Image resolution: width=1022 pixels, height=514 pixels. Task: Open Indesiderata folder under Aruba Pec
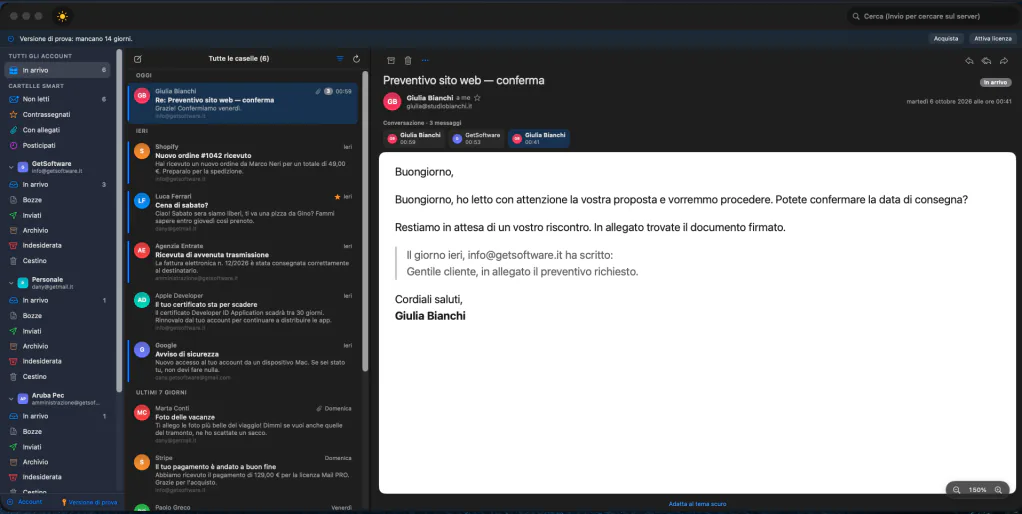tap(57, 477)
